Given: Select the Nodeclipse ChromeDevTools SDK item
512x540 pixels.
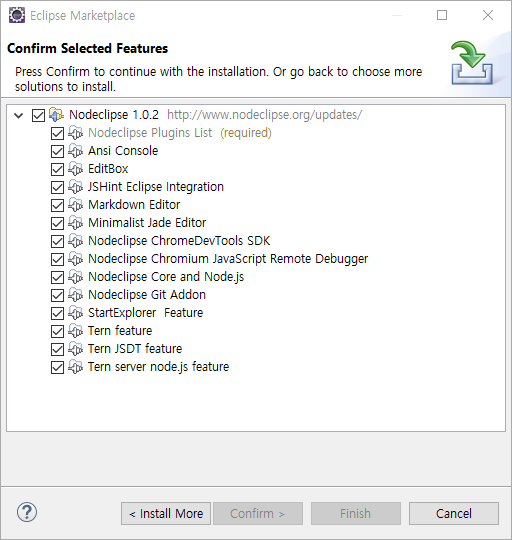Looking at the screenshot, I should tap(179, 241).
